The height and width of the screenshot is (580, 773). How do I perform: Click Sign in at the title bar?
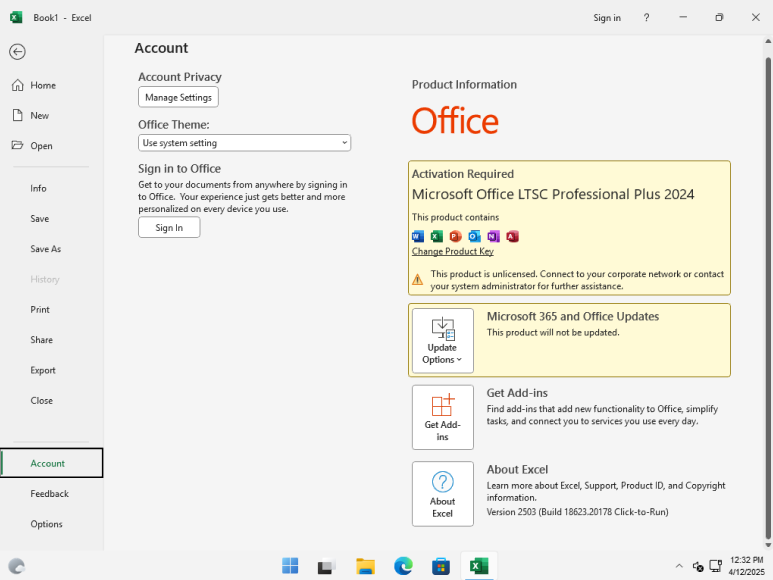(x=607, y=18)
